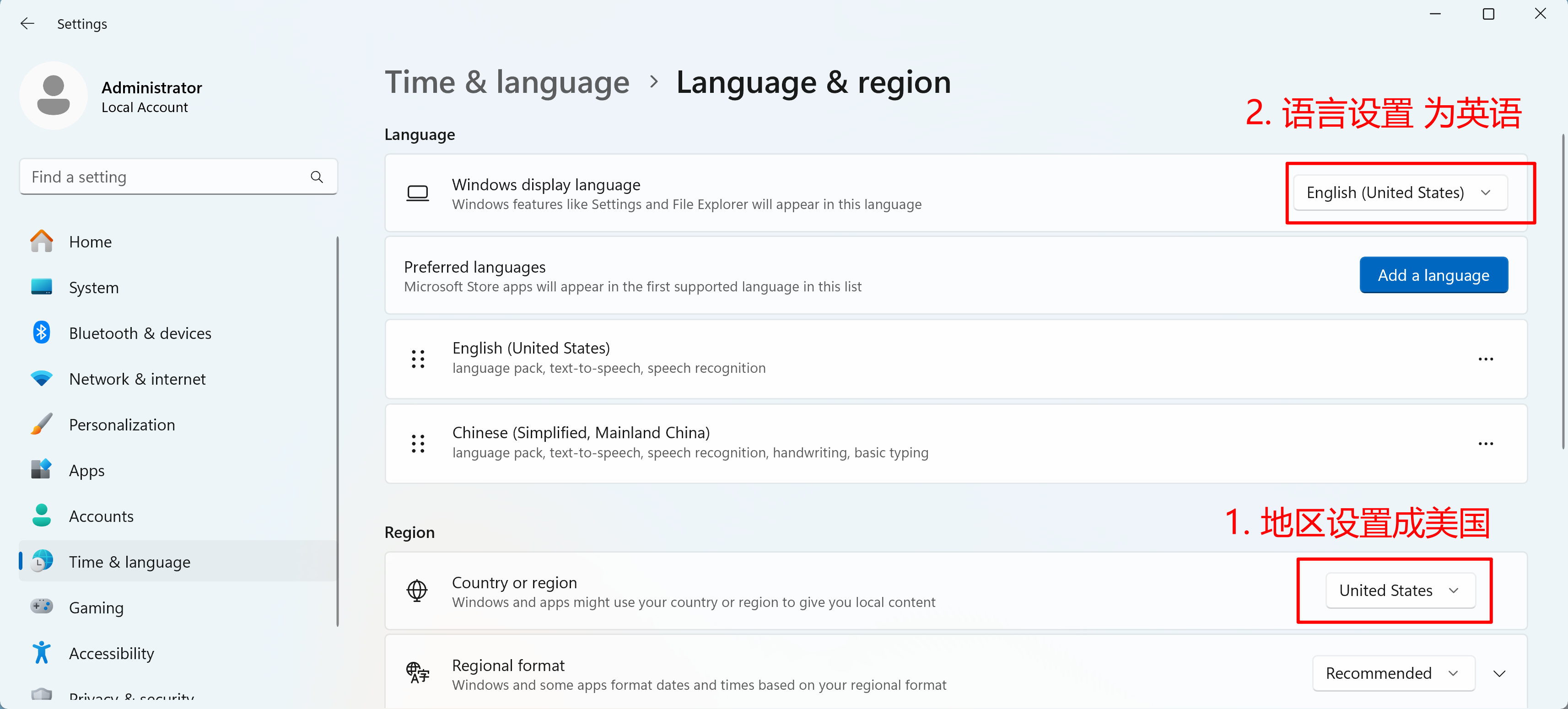1568x709 pixels.
Task: Click the globe icon beside Country or region
Action: pyautogui.click(x=417, y=591)
